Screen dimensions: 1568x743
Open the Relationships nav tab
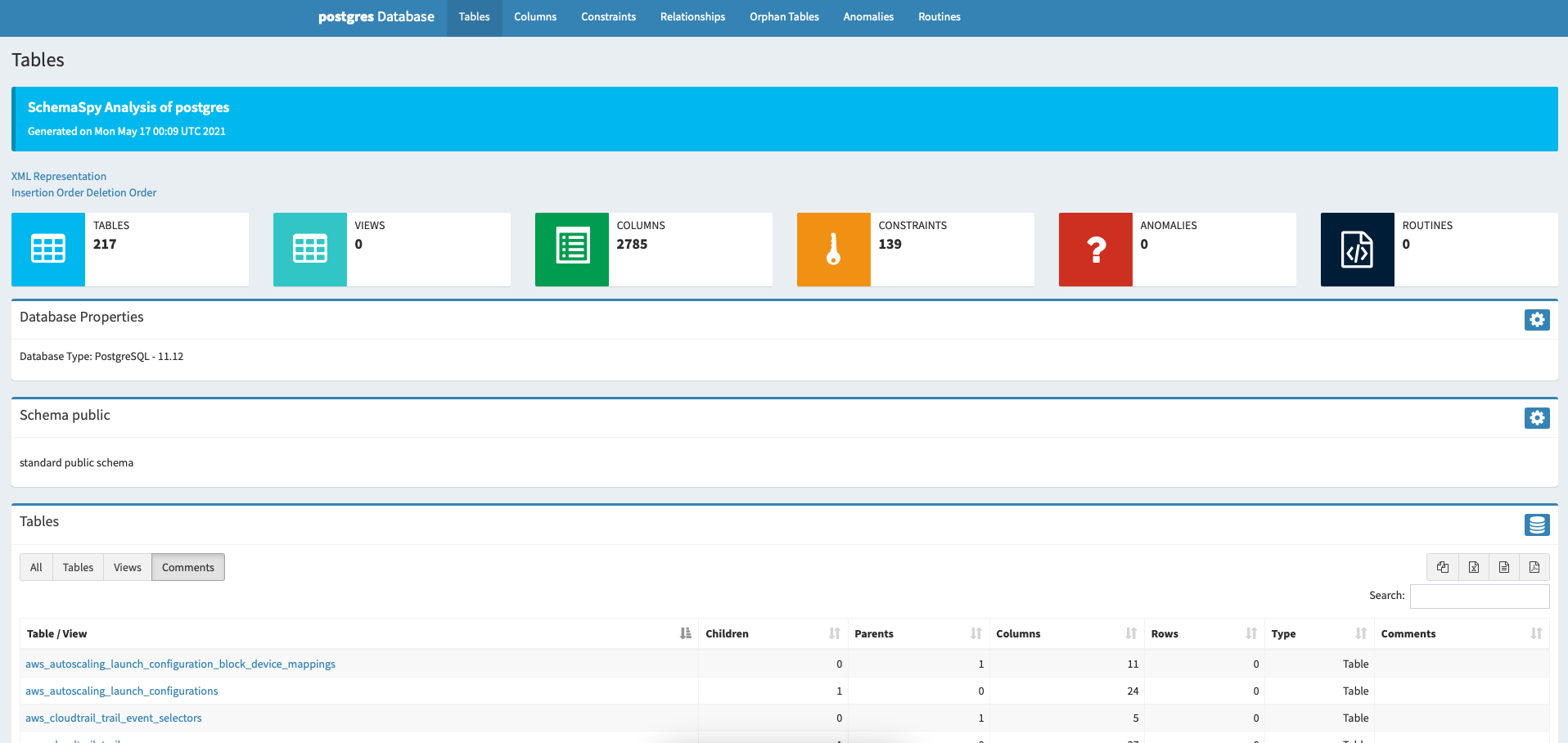pos(692,17)
